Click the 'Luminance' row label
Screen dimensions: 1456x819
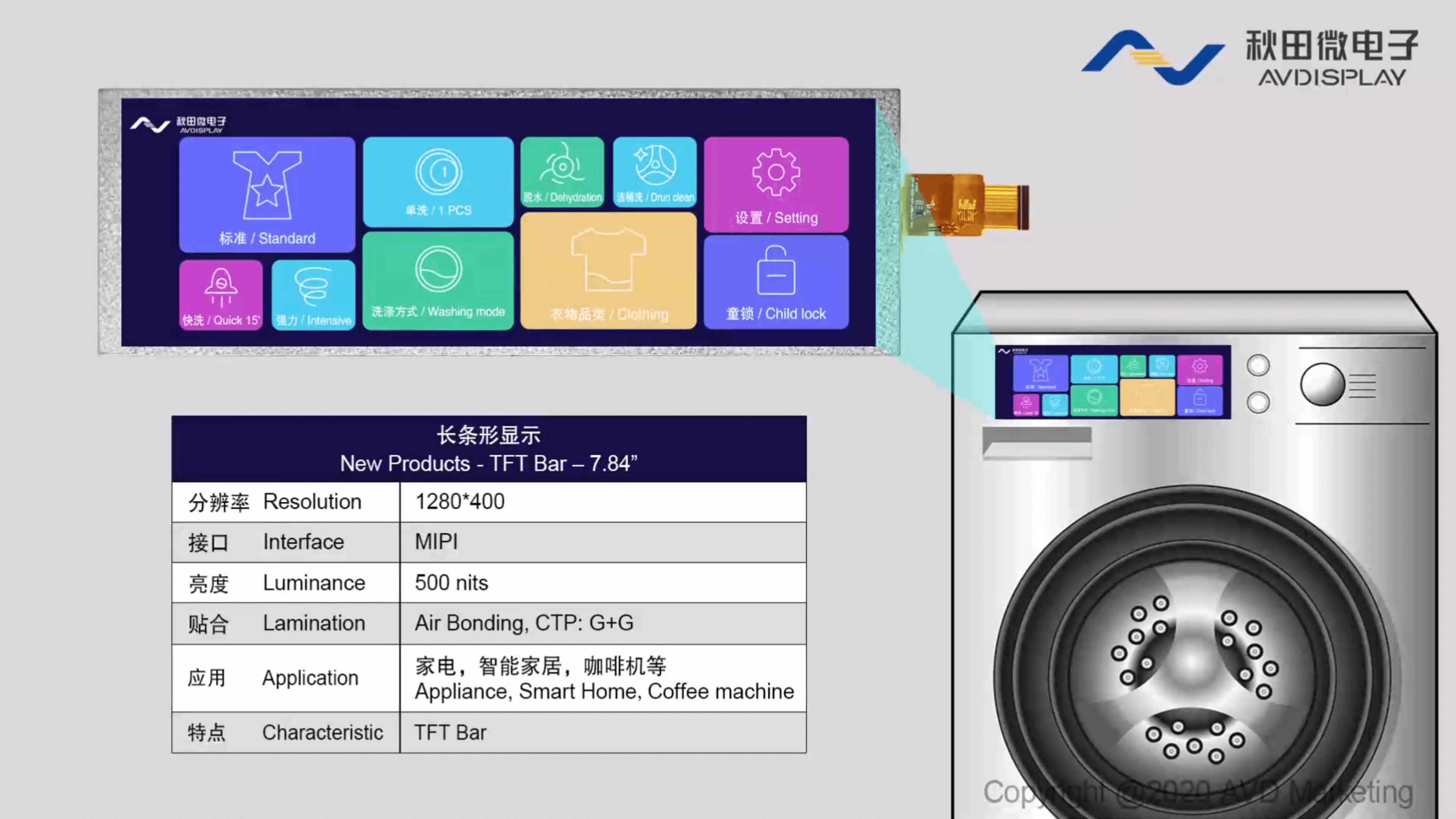tap(314, 583)
